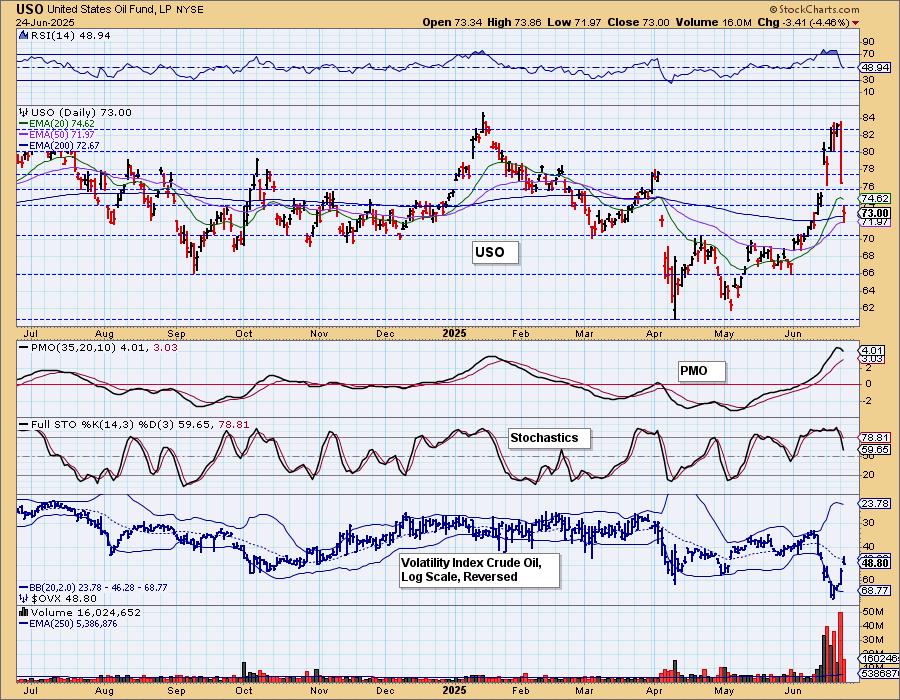Click the PMO annotation box
This screenshot has height=700, width=900.
click(x=701, y=371)
